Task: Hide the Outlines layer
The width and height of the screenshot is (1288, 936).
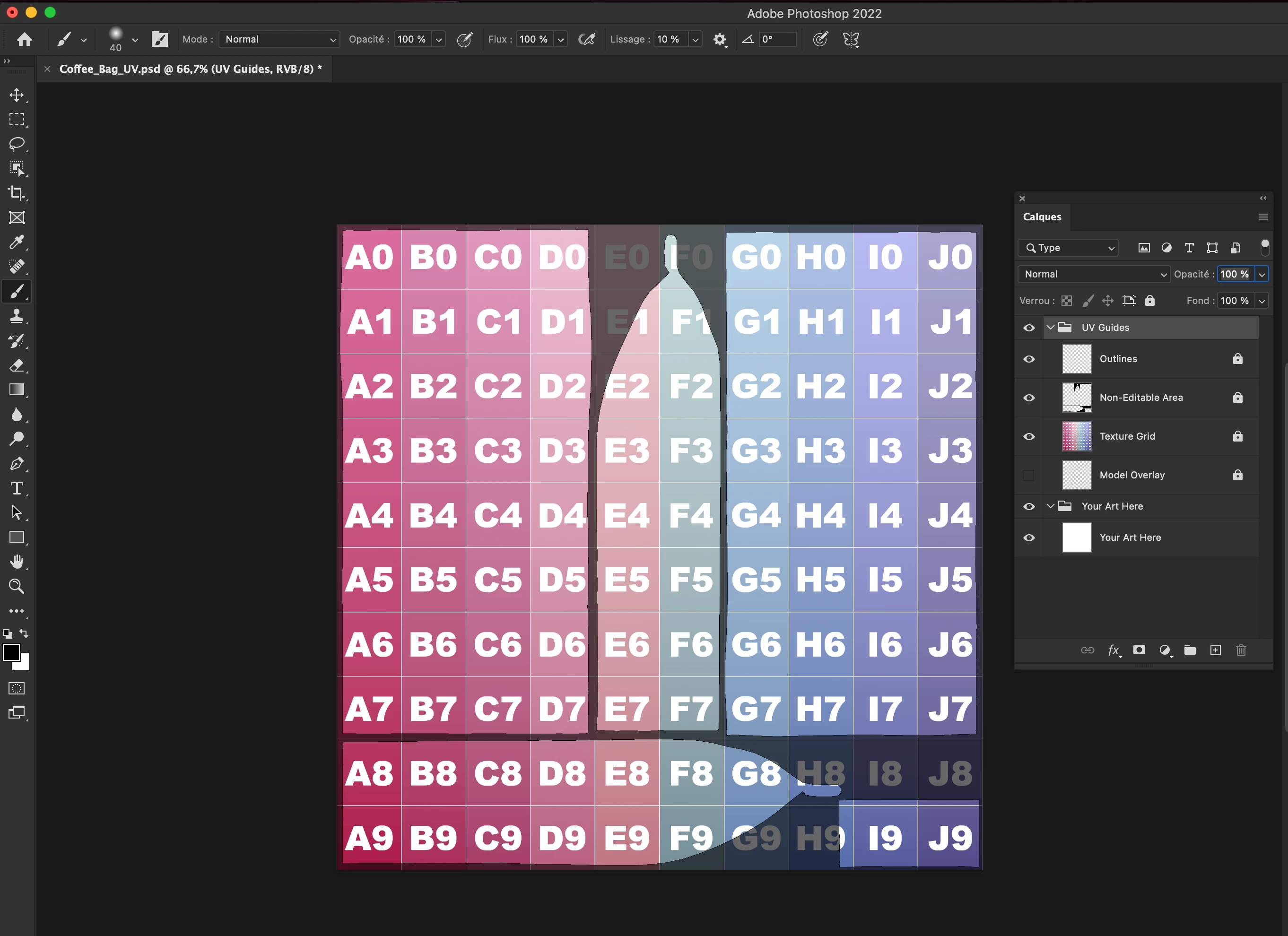Action: point(1028,359)
